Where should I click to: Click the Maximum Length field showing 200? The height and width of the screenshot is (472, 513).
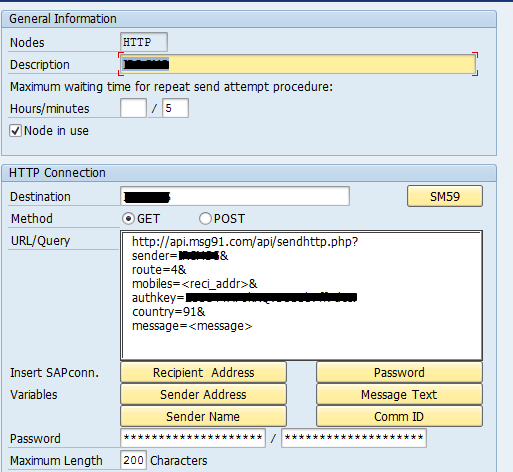click(x=133, y=460)
